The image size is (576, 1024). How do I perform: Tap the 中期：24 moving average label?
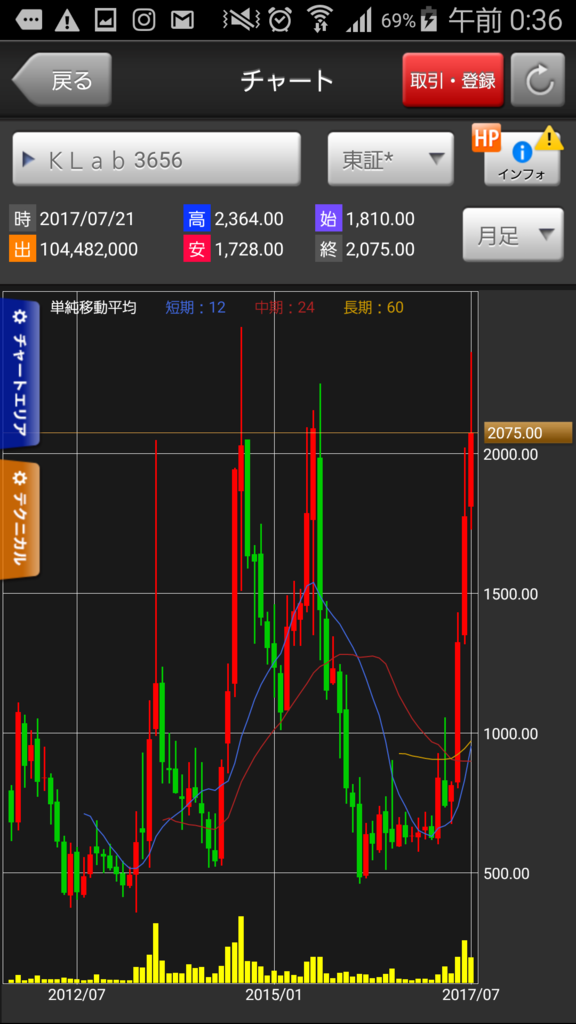284,307
